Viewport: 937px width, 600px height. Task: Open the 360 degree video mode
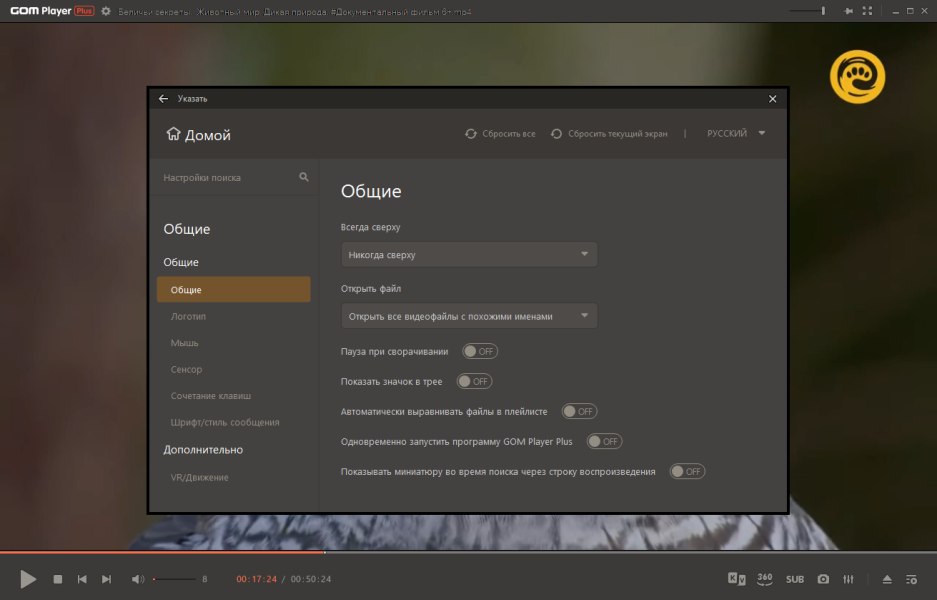coord(764,578)
